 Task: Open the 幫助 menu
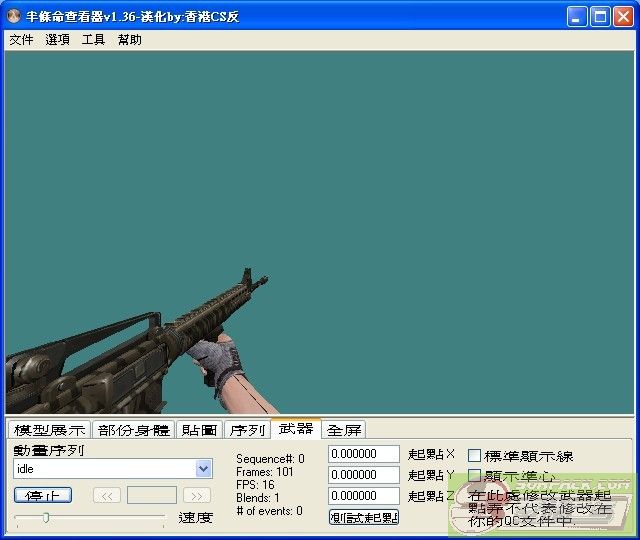tap(129, 40)
